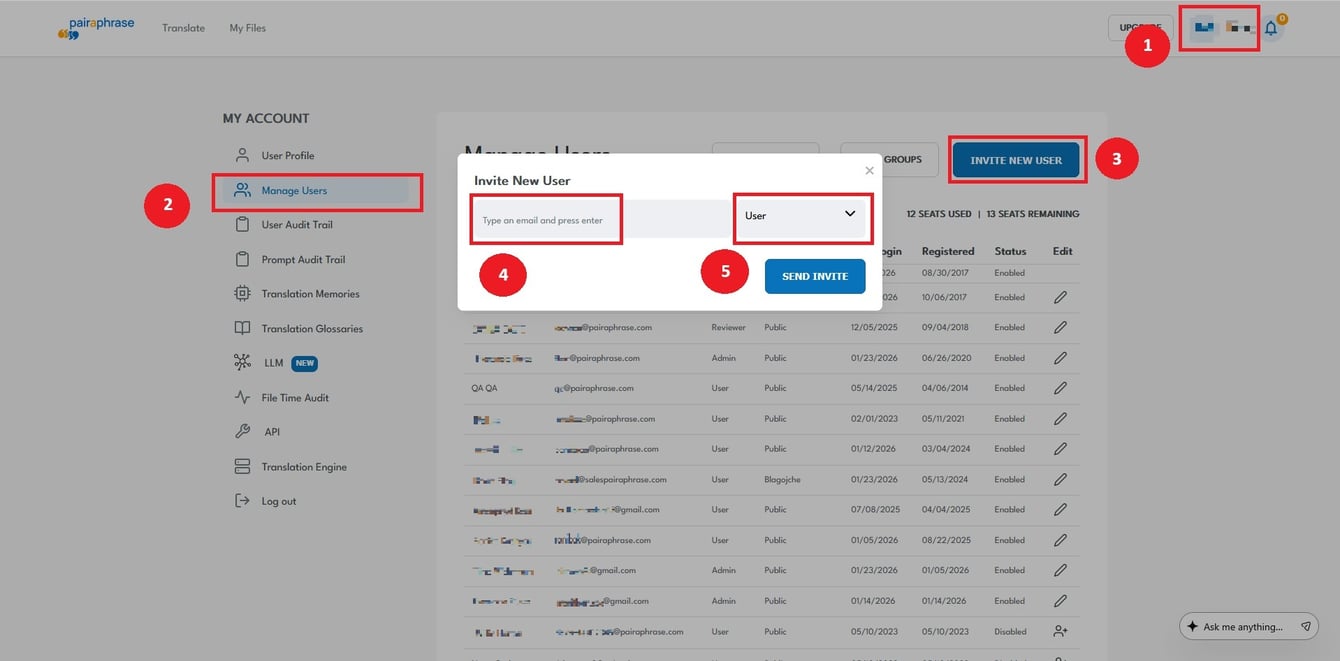The image size is (1340, 661).
Task: Log out of the account
Action: pyautogui.click(x=279, y=502)
